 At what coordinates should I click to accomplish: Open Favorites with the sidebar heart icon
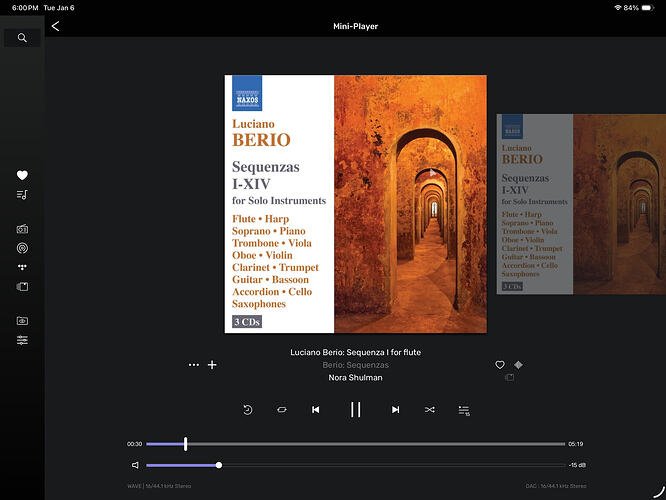(22, 175)
